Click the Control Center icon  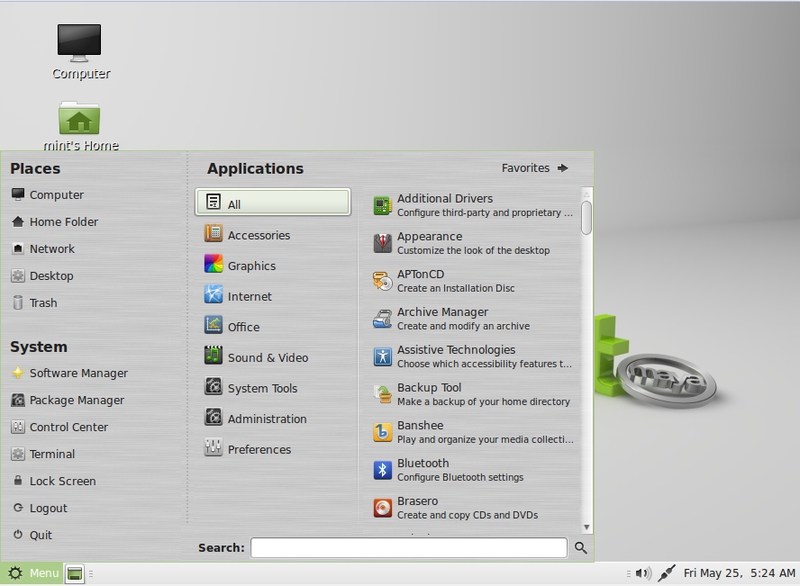point(18,427)
